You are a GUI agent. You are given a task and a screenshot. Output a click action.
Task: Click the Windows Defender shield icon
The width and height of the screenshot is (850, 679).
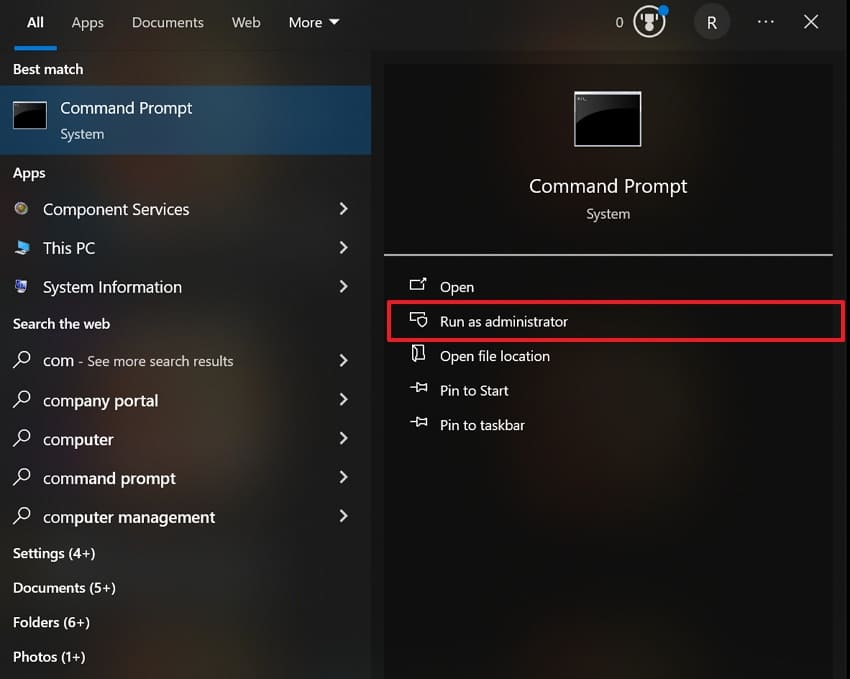point(648,21)
